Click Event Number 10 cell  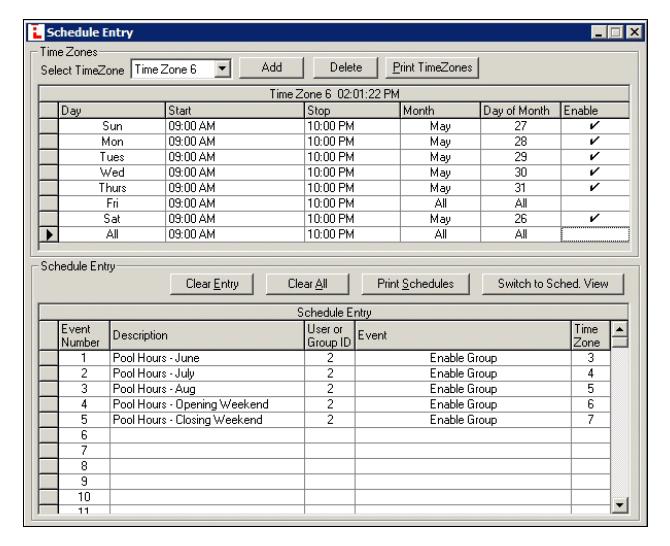[x=84, y=496]
